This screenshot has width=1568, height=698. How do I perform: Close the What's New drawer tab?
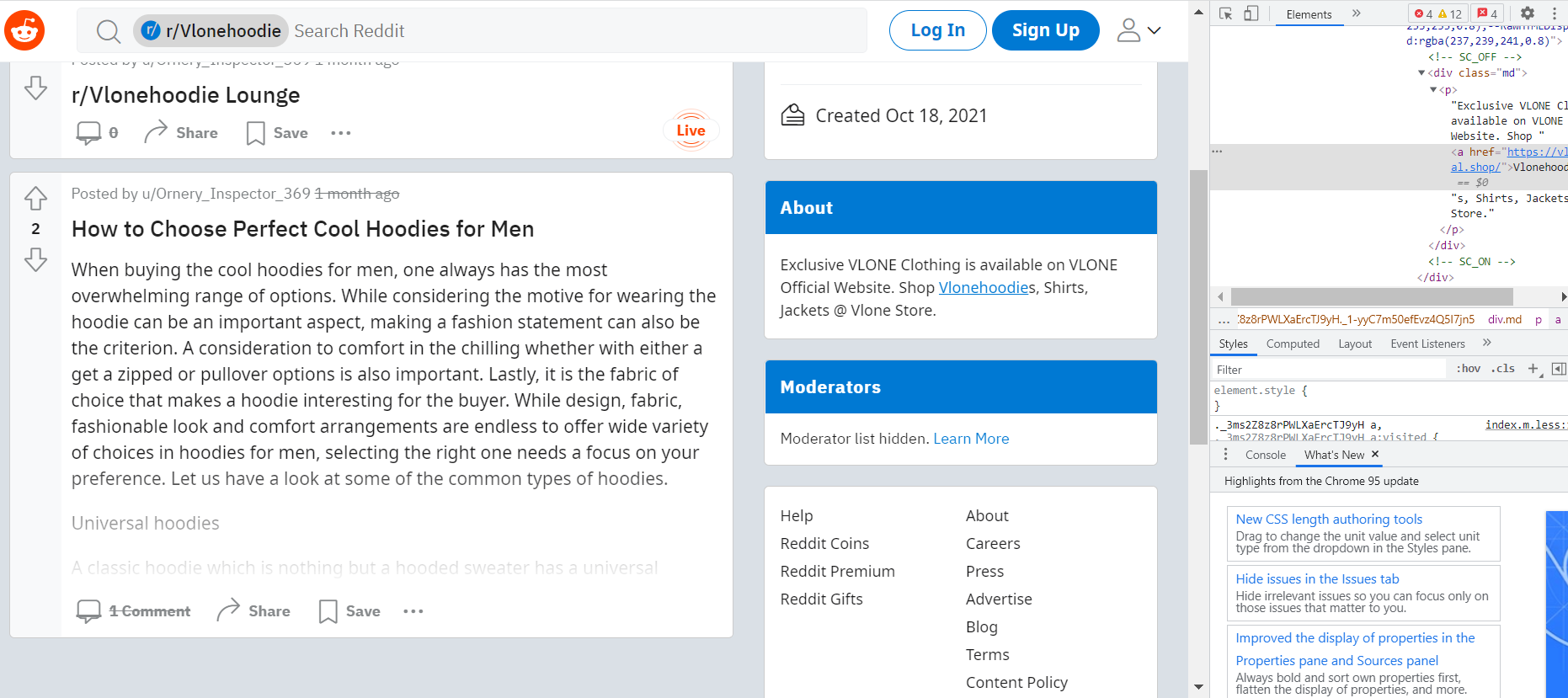pos(1375,454)
